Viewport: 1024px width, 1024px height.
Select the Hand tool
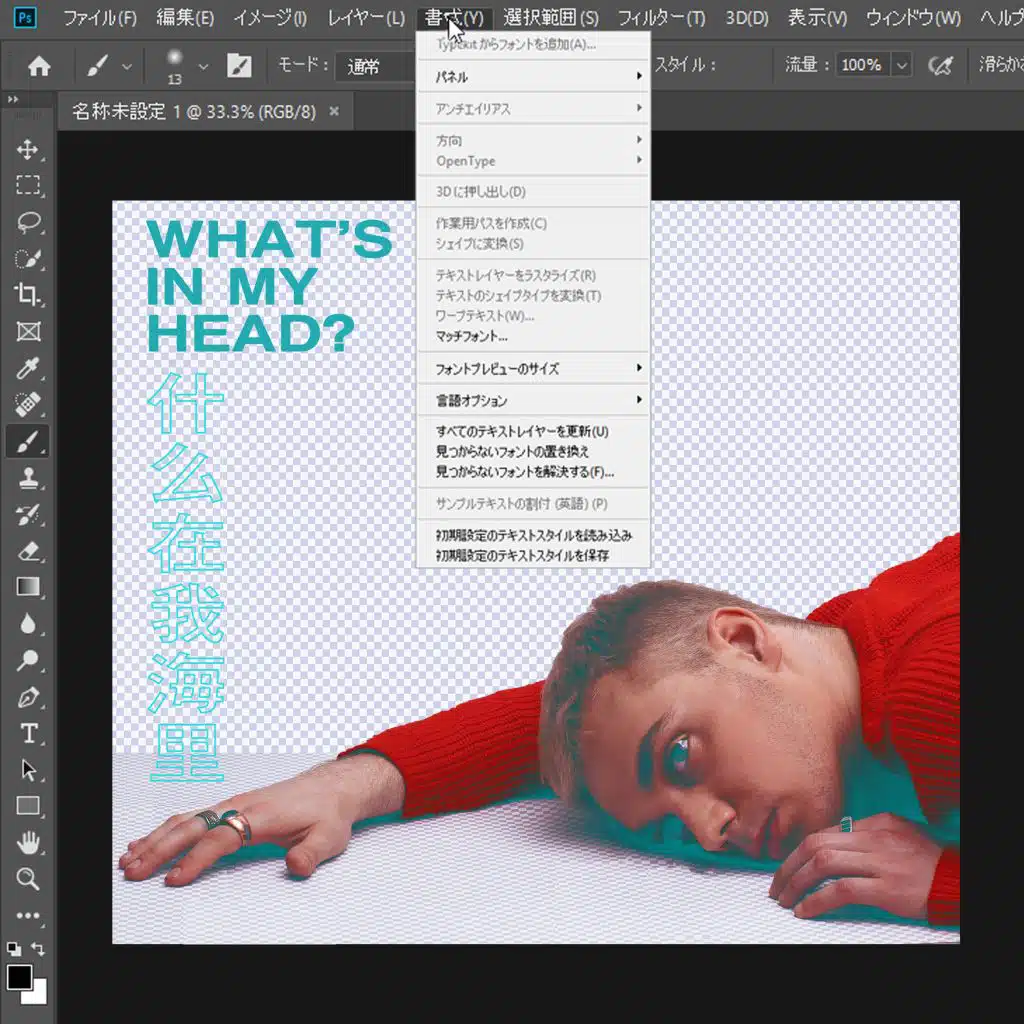28,843
